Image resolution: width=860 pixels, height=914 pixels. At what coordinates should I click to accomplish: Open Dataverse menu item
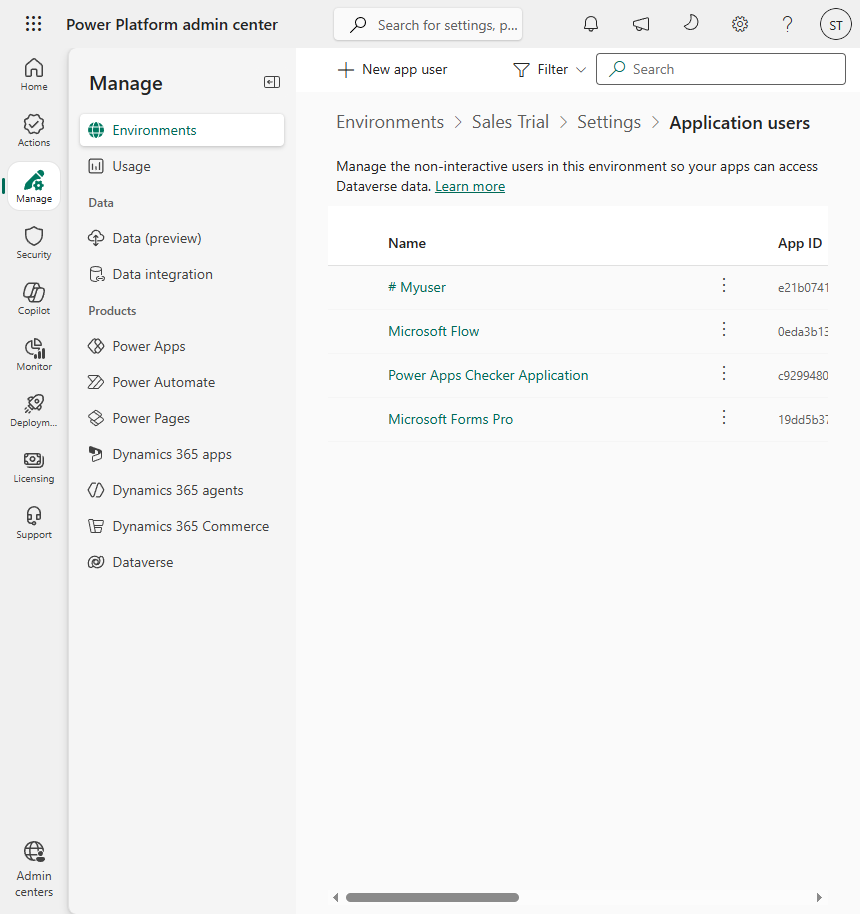point(182,562)
